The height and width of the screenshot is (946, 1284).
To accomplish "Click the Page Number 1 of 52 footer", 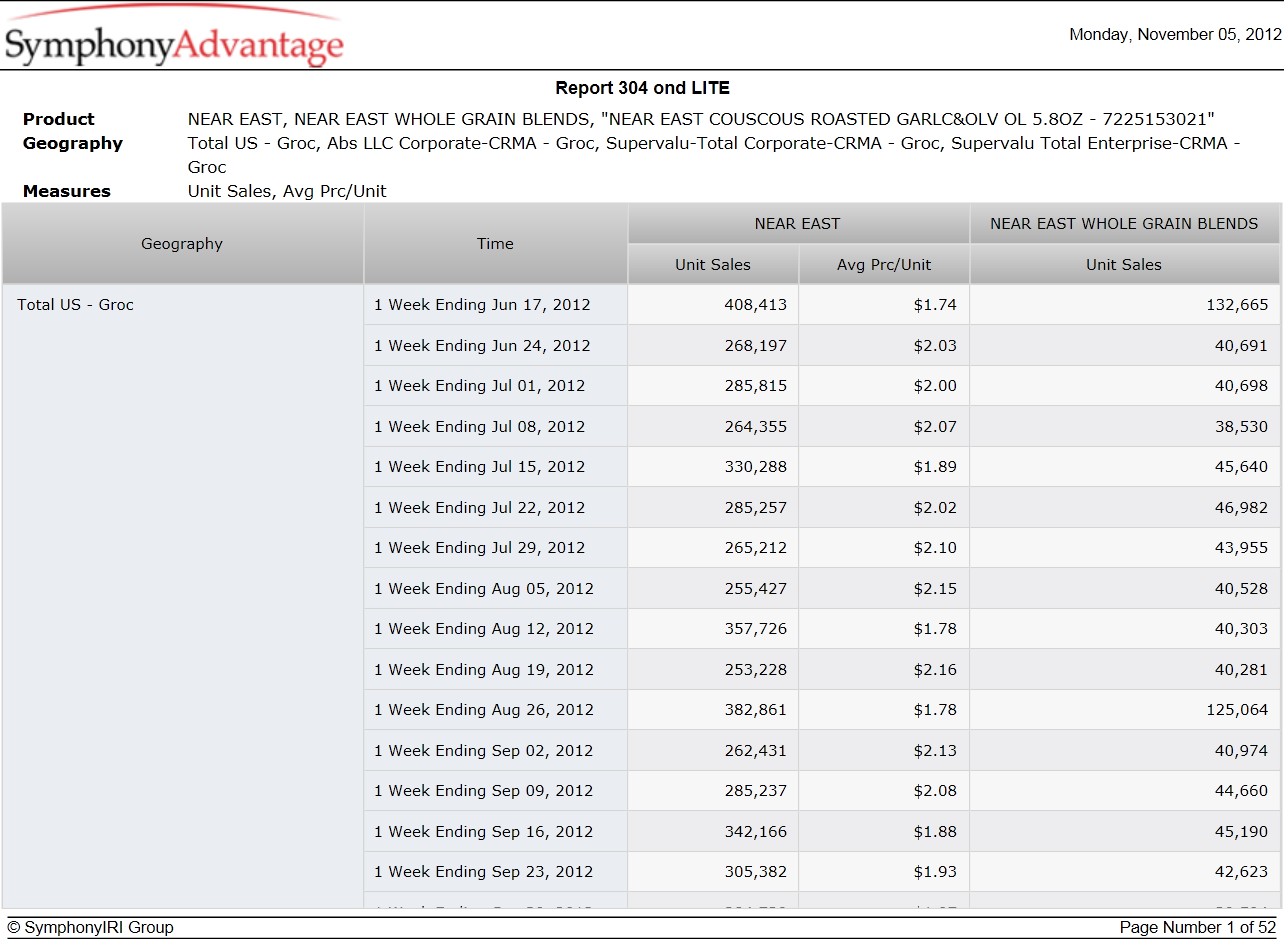I will [1198, 928].
